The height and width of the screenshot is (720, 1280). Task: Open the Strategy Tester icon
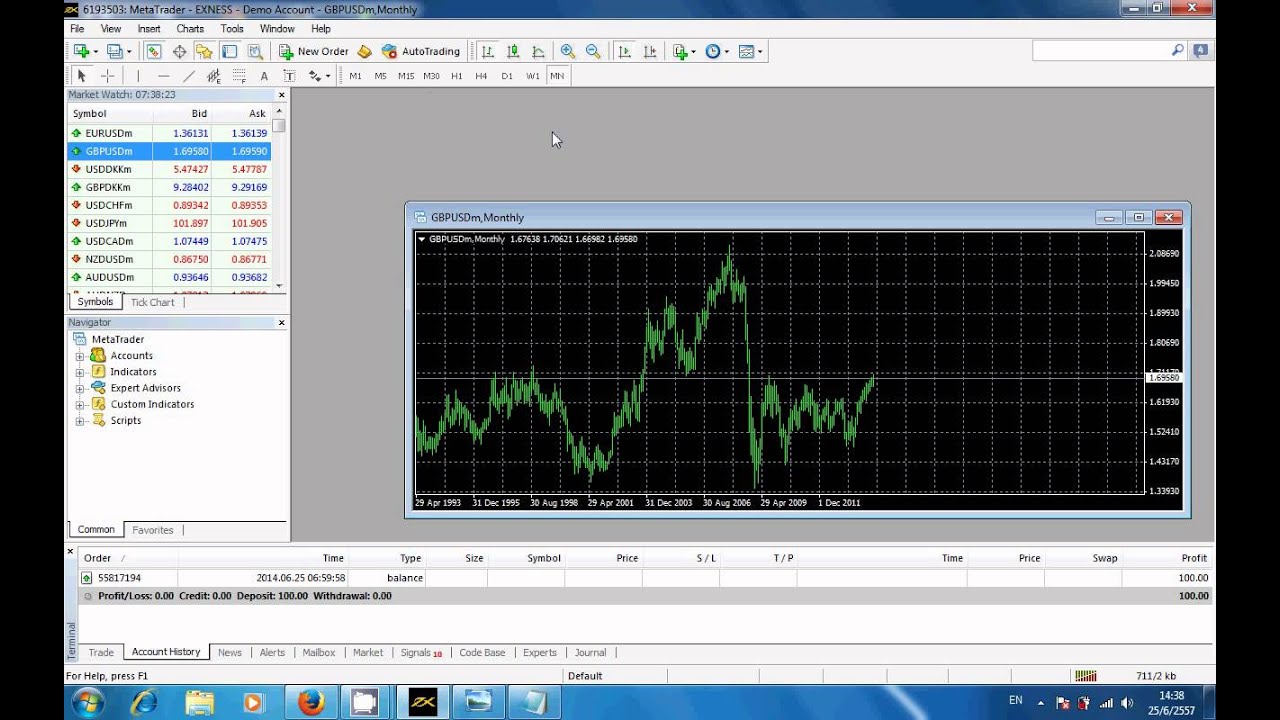coord(254,51)
